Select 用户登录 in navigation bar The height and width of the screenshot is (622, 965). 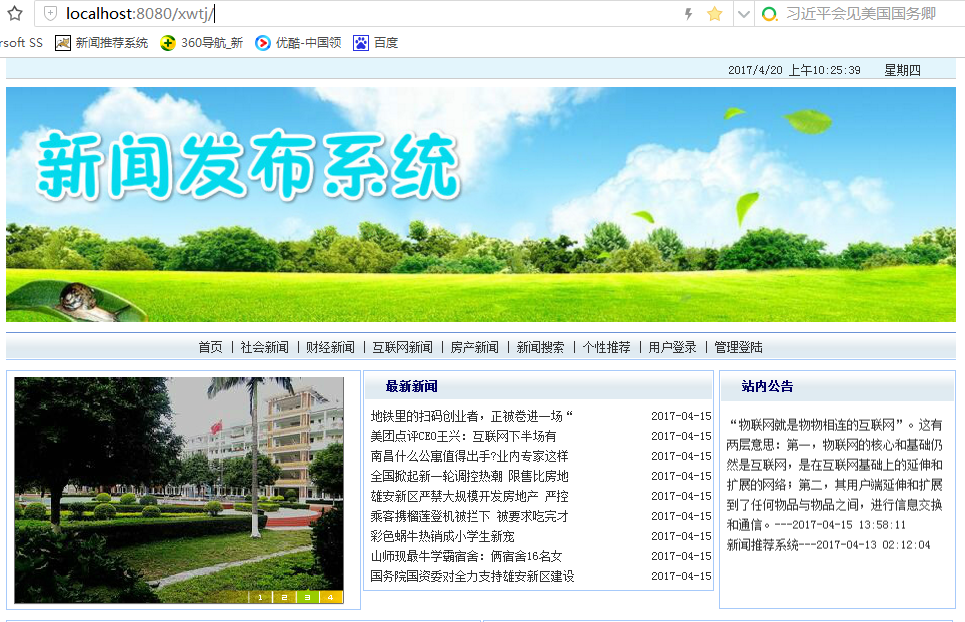[x=672, y=347]
